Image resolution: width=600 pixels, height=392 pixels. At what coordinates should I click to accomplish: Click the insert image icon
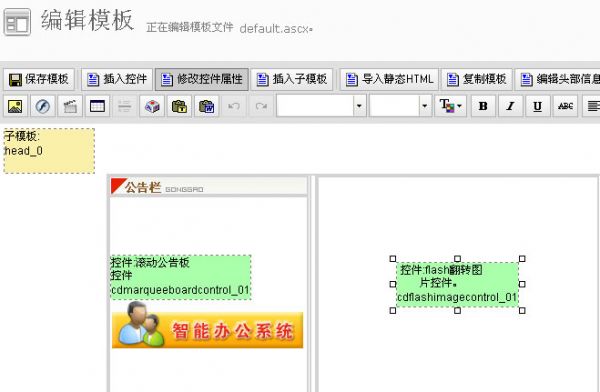click(15, 106)
